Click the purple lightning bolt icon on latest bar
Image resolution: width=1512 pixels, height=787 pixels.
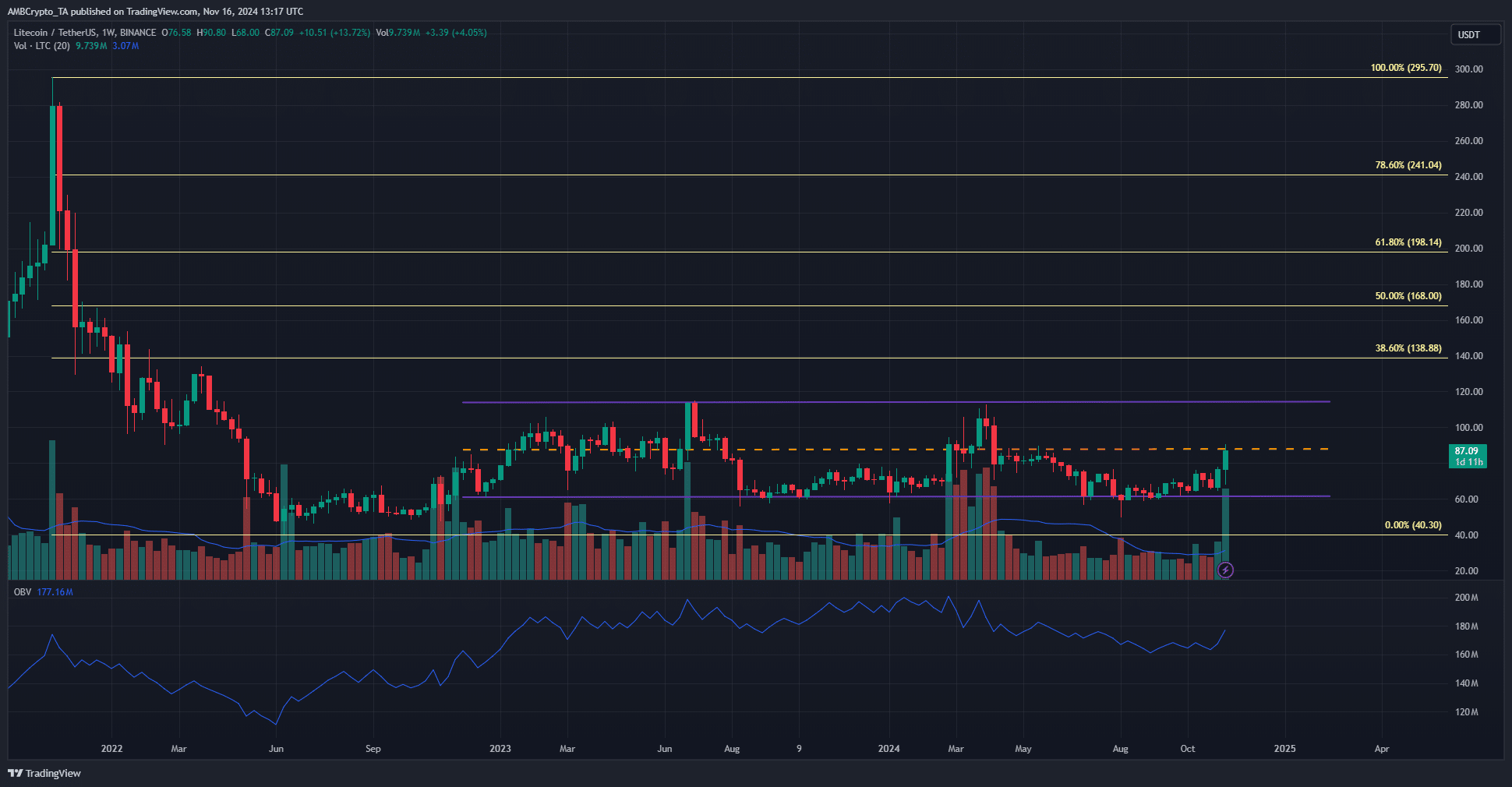(1225, 570)
